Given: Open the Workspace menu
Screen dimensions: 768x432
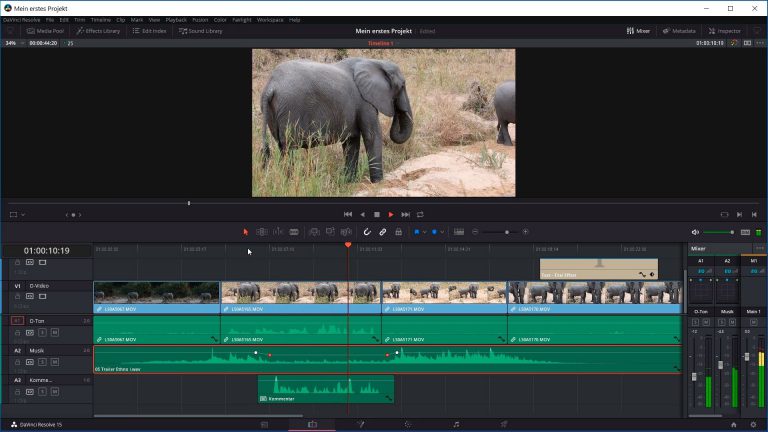Looking at the screenshot, I should 270,20.
